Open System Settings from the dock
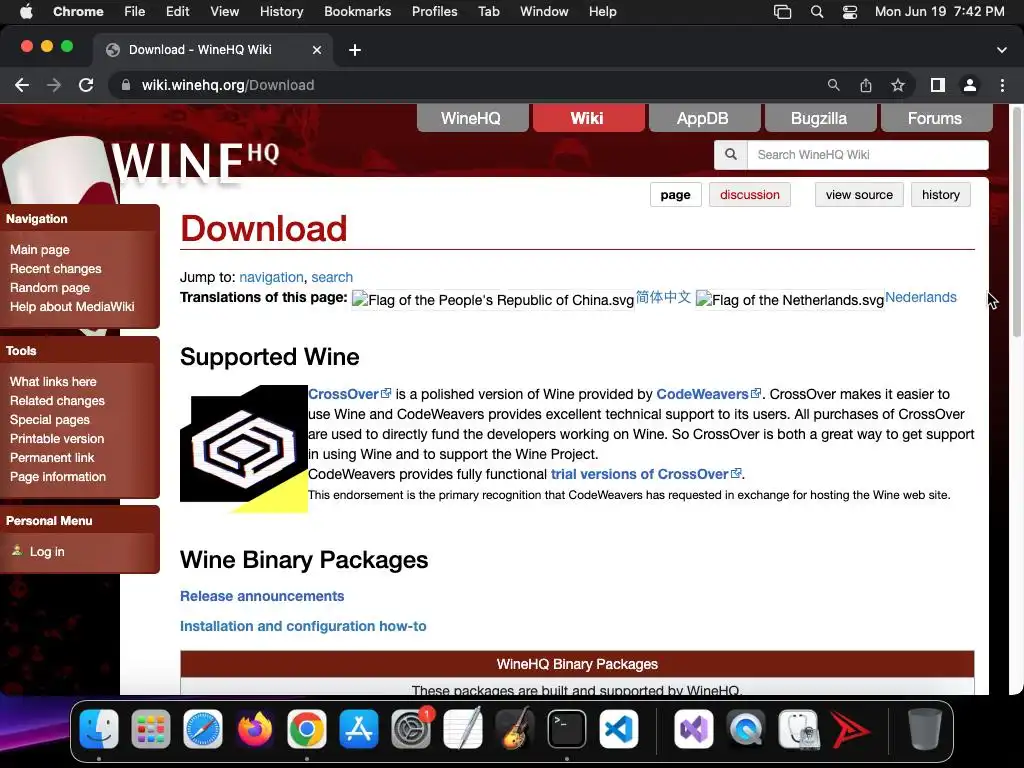The width and height of the screenshot is (1024, 768). tap(411, 729)
